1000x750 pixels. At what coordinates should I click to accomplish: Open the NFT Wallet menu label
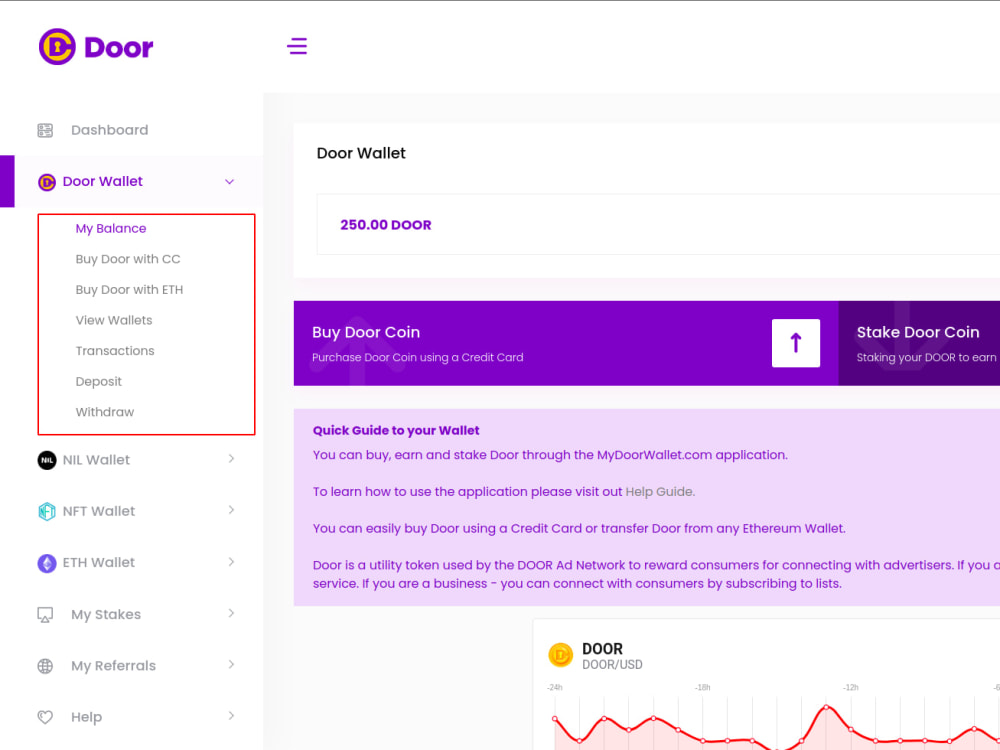(99, 511)
